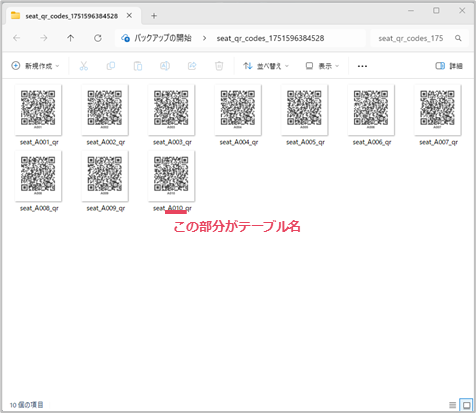
Task: Click the cloud backup icon in address bar
Action: [x=125, y=38]
